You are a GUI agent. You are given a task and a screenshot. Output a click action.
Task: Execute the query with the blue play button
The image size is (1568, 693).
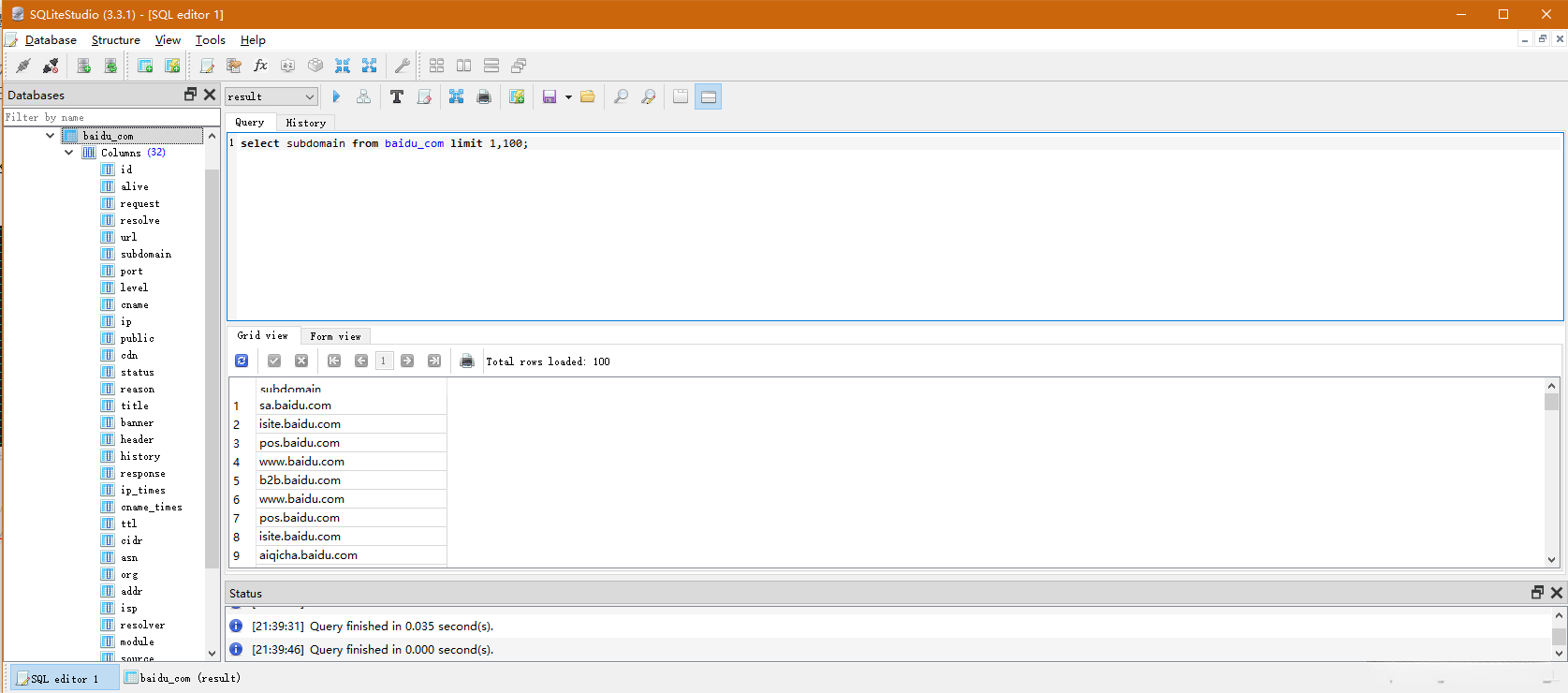coord(336,96)
